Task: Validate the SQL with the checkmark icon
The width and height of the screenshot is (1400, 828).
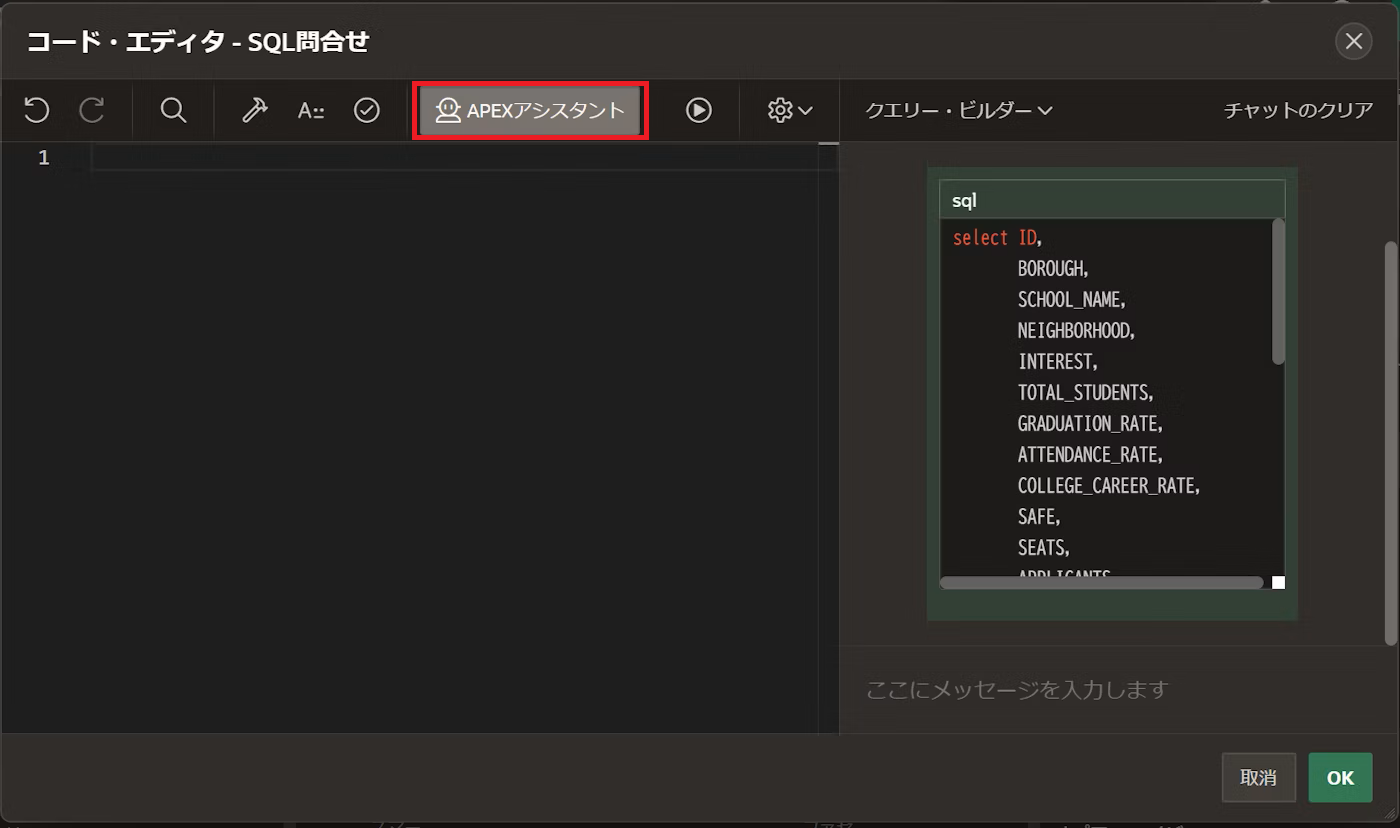Action: [366, 110]
